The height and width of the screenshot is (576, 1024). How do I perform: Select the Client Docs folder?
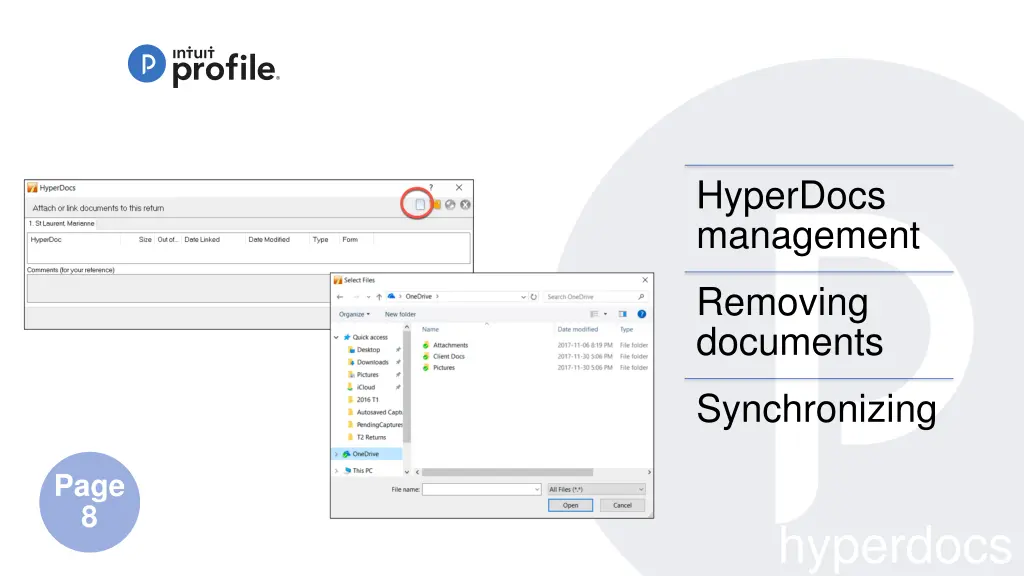point(449,357)
